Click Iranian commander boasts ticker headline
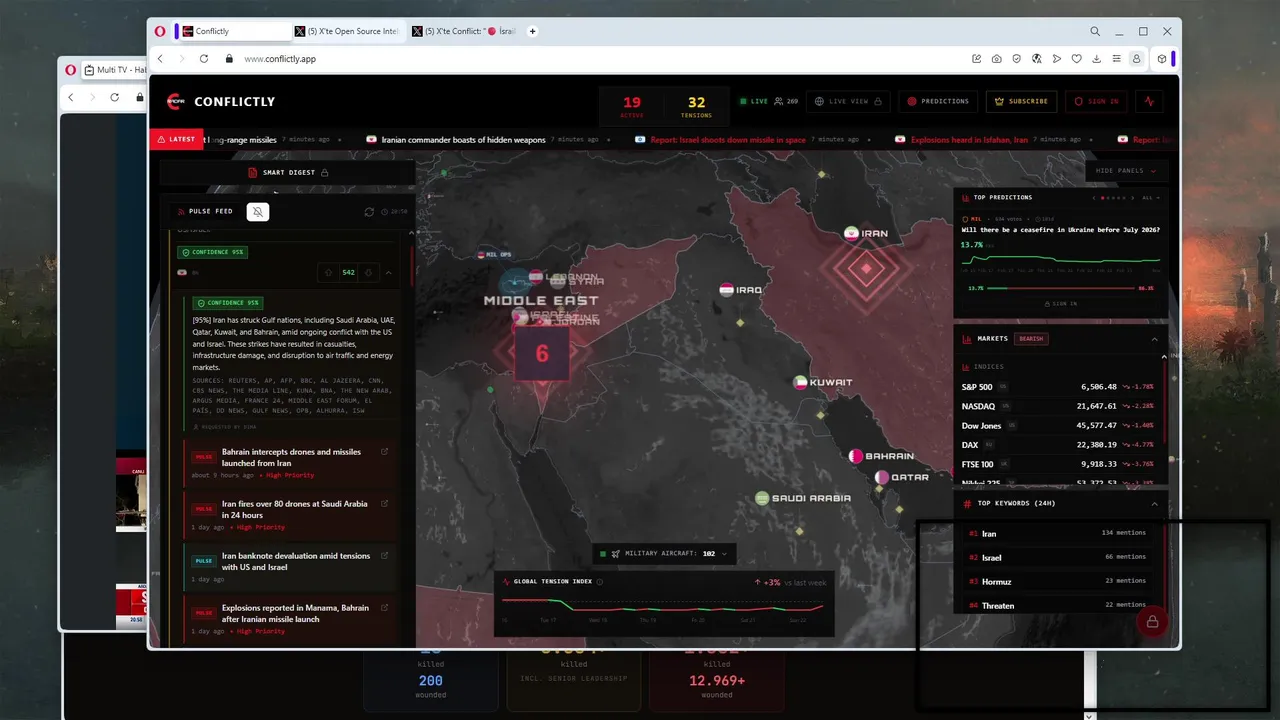Screen dimensions: 1280x720 tap(462, 140)
